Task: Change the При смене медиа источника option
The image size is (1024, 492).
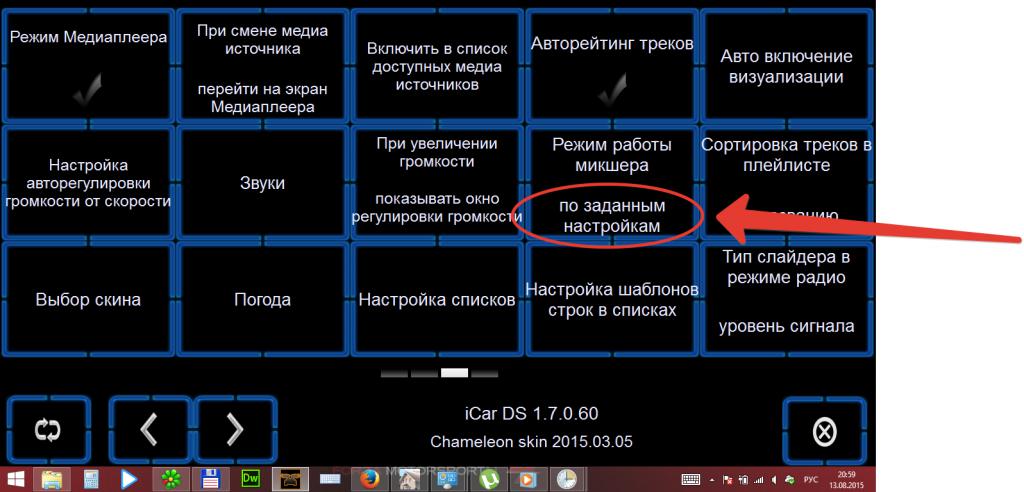Action: 263,66
